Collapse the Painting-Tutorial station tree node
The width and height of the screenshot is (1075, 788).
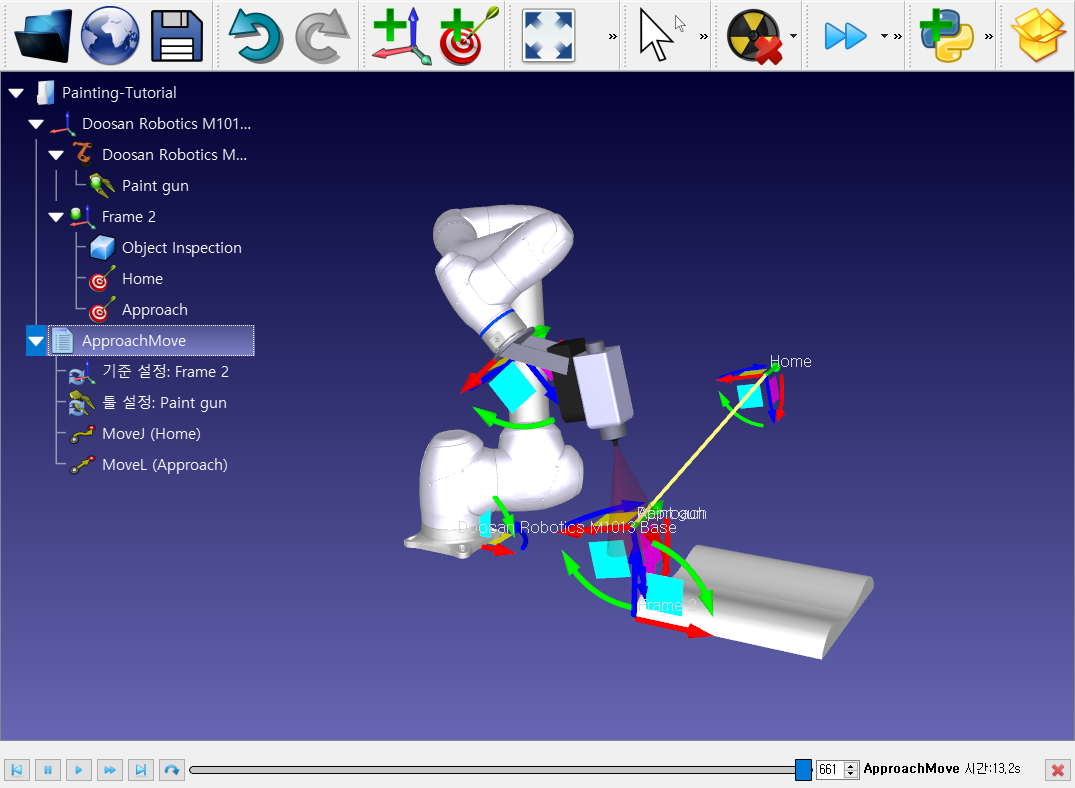(16, 93)
